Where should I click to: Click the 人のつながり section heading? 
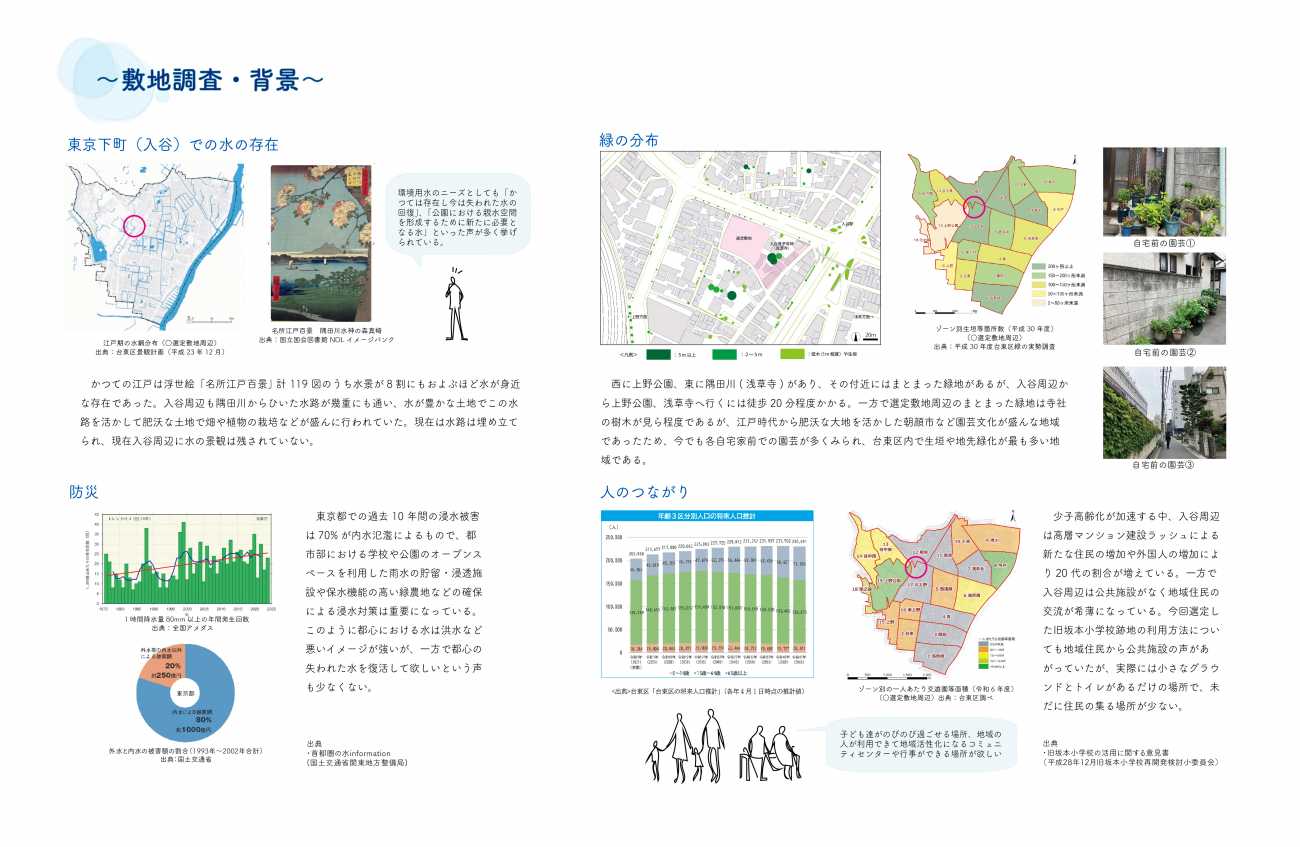point(644,491)
